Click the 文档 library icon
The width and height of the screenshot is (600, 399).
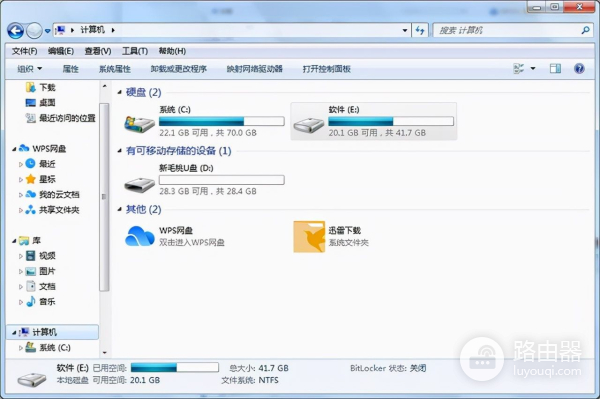(31, 286)
